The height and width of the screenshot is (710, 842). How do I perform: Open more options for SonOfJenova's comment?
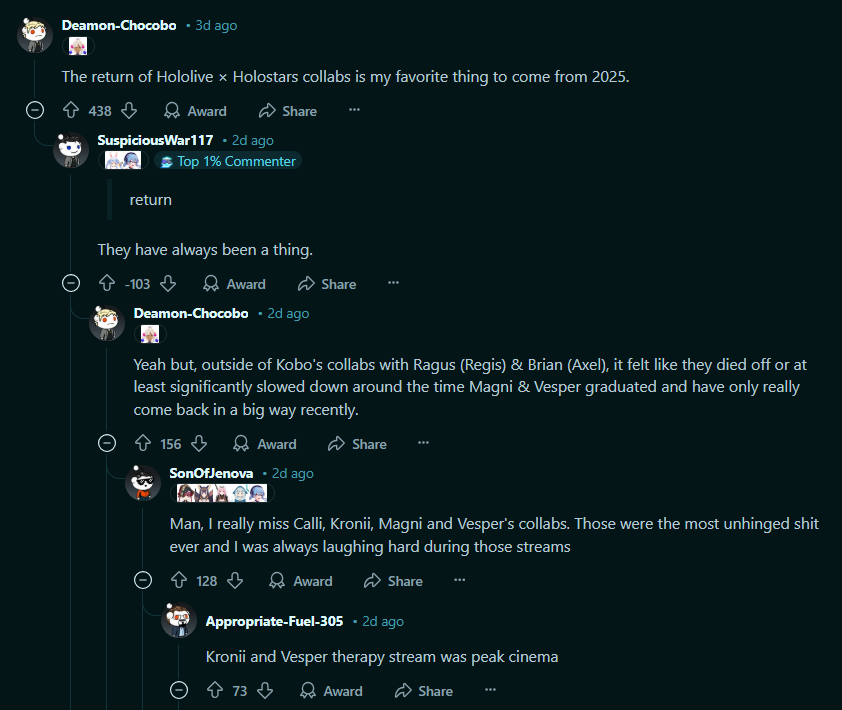(x=460, y=580)
